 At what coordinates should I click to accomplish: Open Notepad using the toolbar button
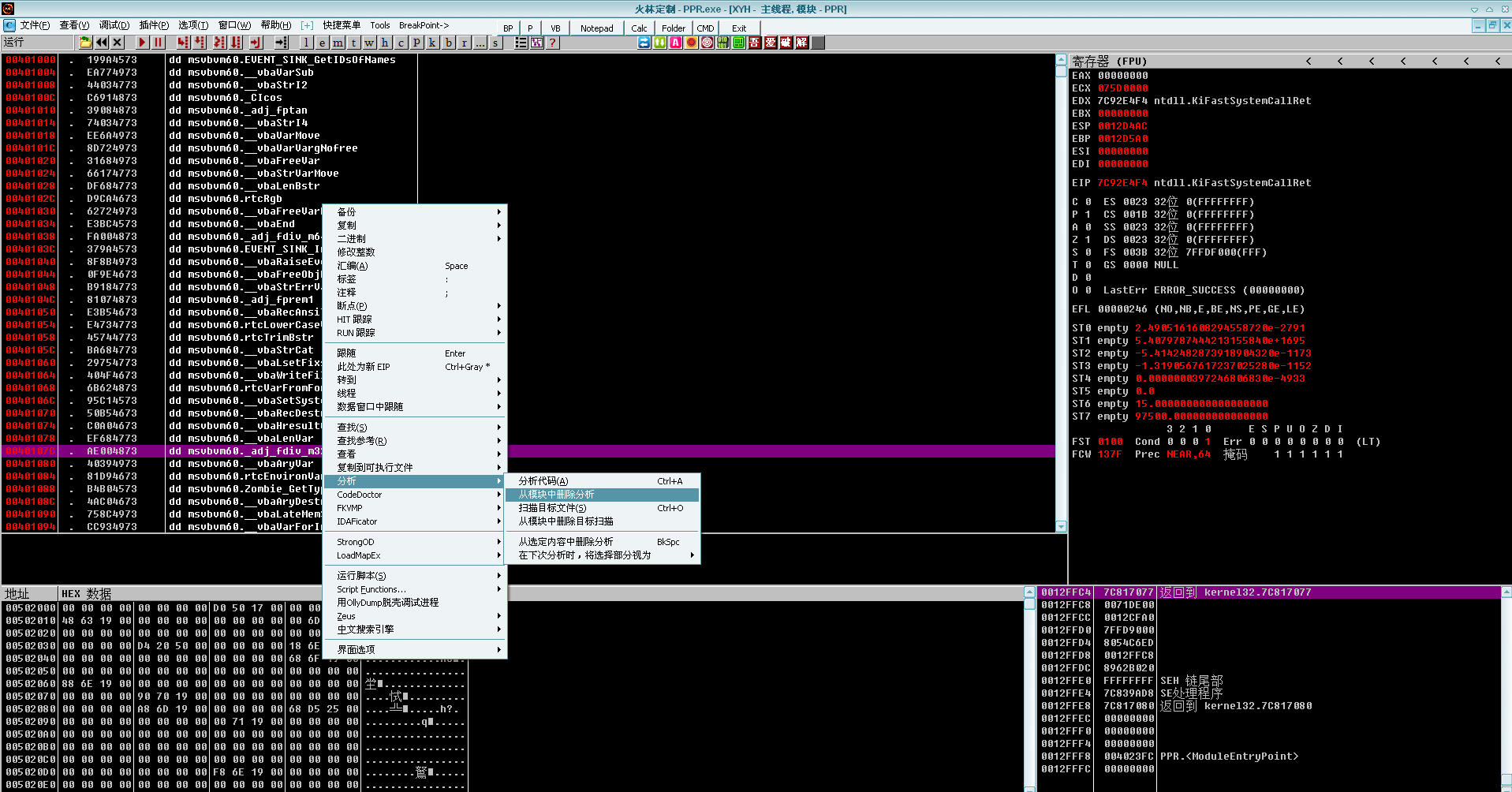[x=596, y=28]
